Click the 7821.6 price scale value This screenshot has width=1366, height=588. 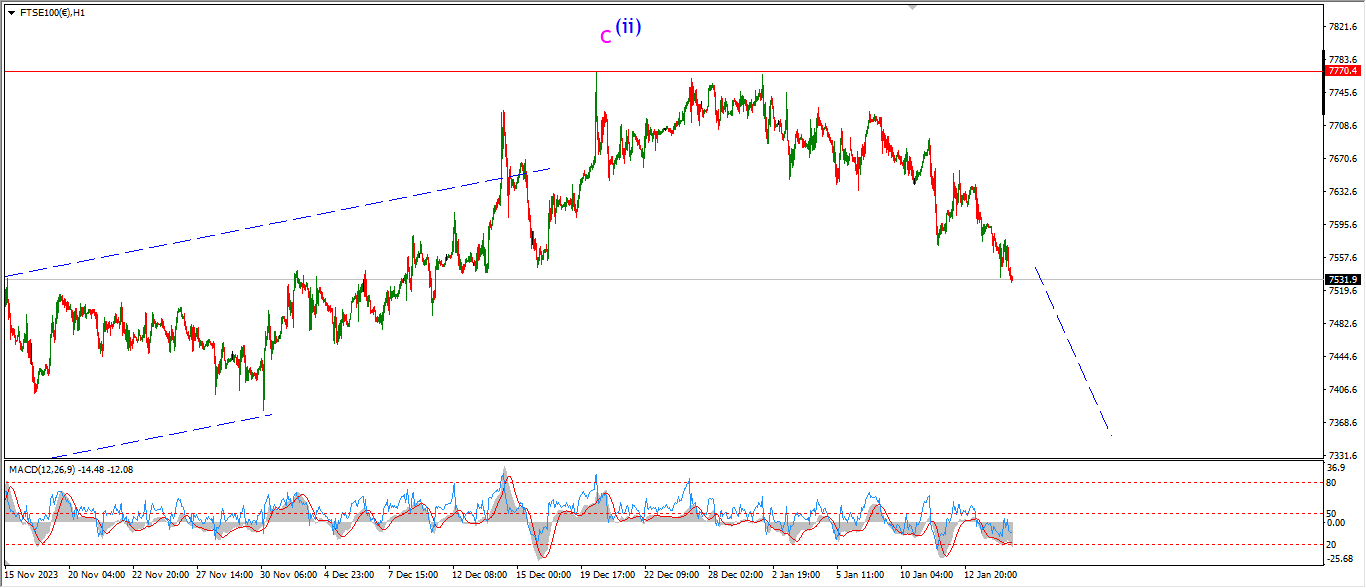(1342, 27)
